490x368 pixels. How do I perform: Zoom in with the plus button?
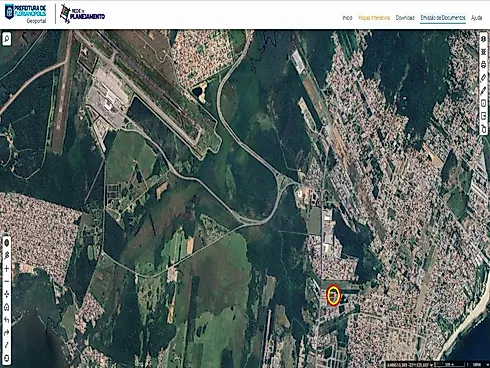[x=7, y=269]
